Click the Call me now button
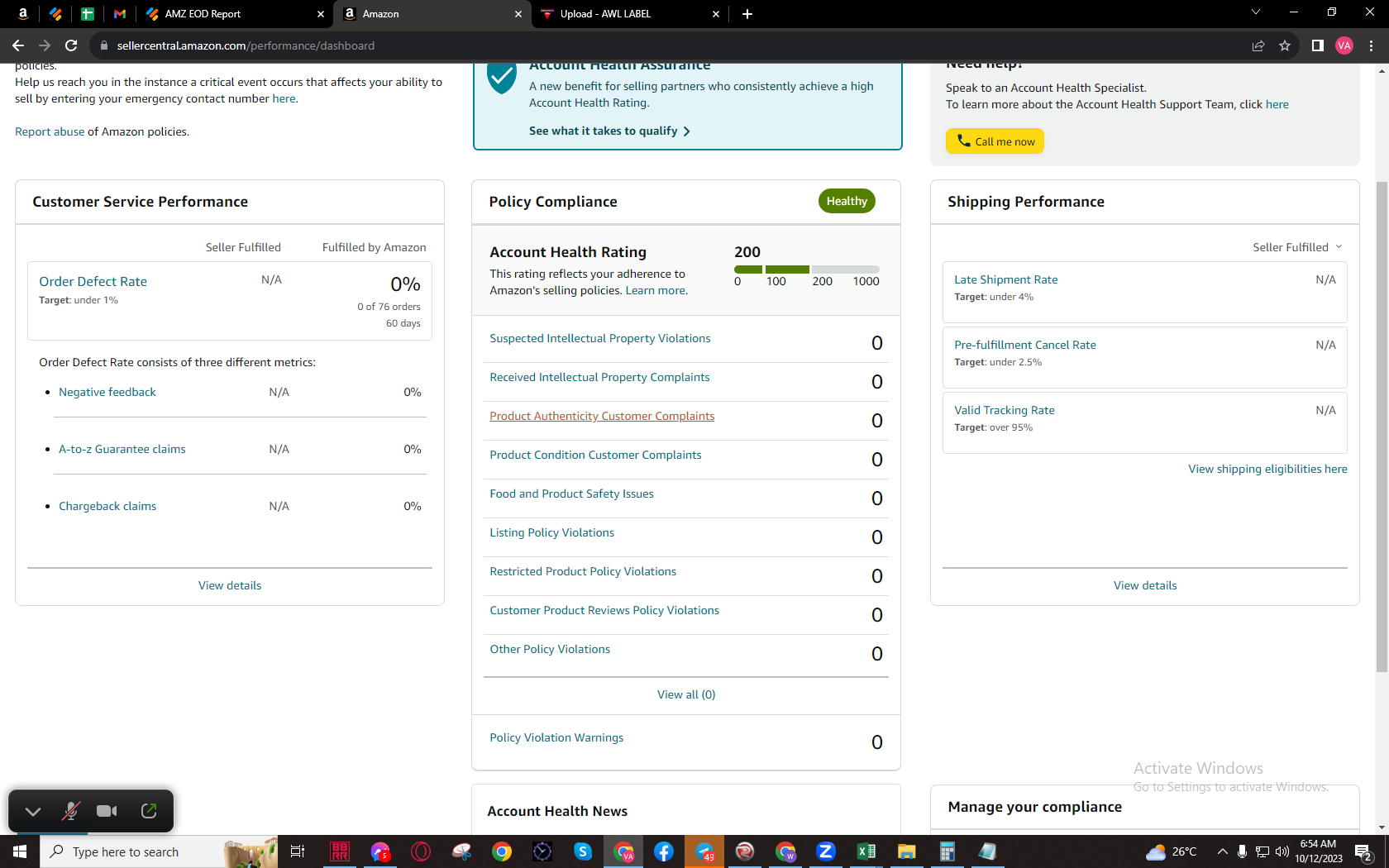The image size is (1389, 868). 995,141
